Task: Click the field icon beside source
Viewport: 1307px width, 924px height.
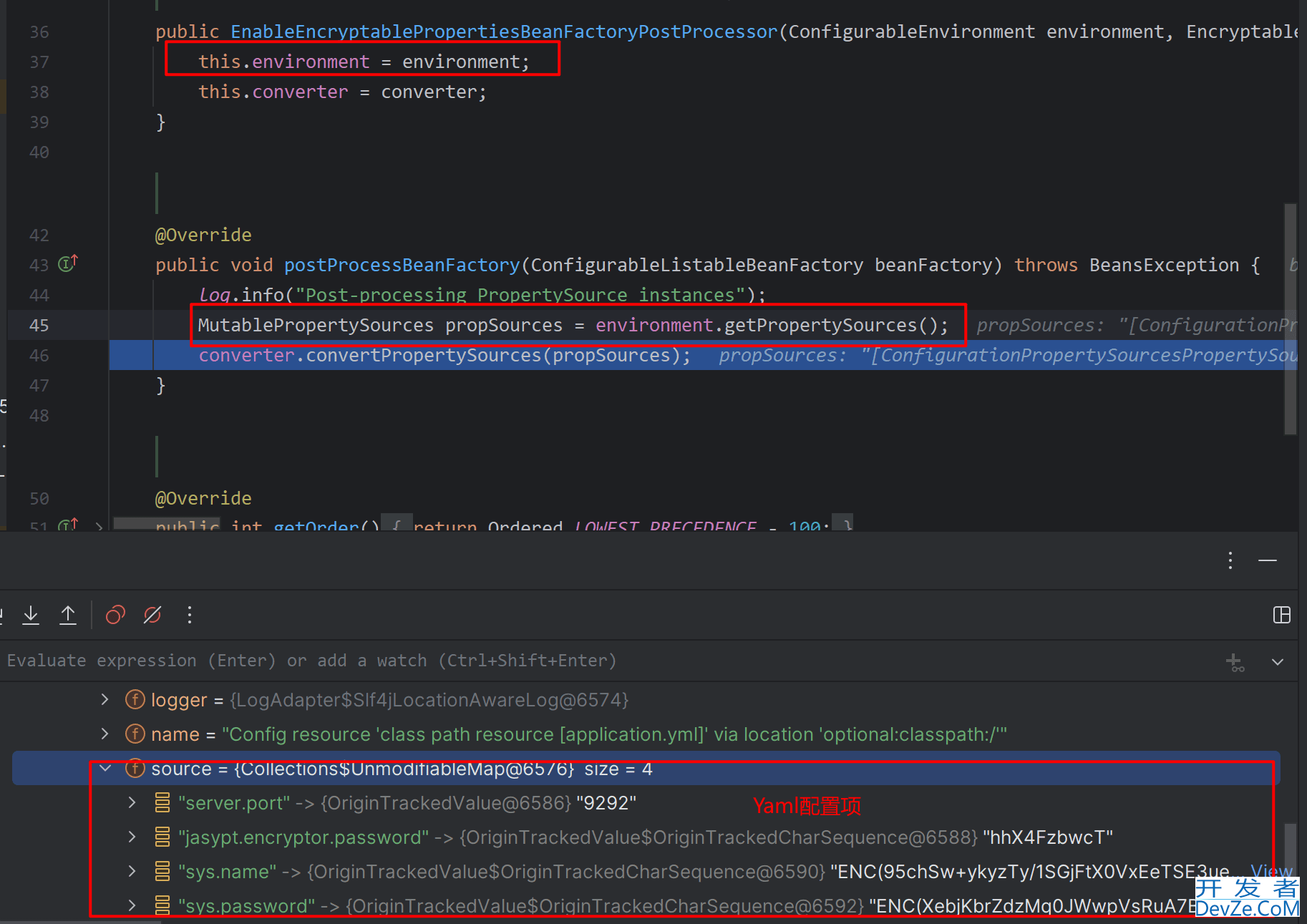Action: [135, 768]
